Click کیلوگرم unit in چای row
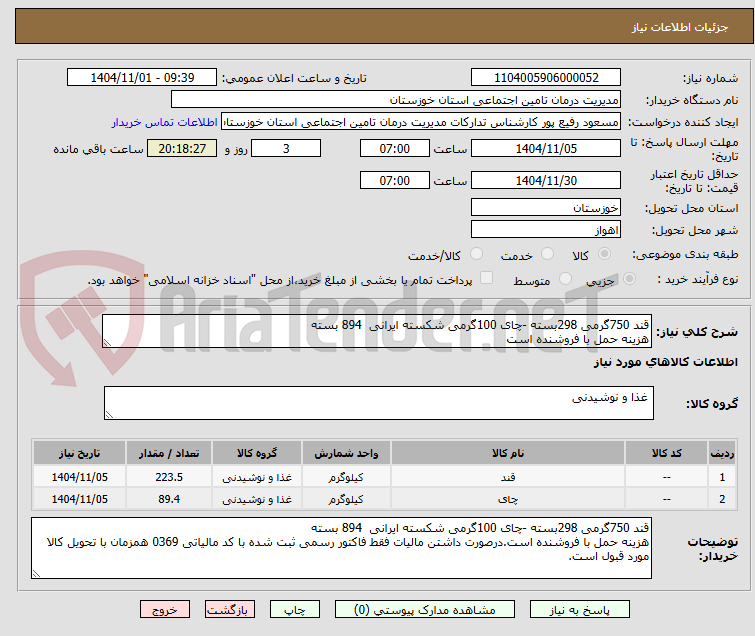 346,499
